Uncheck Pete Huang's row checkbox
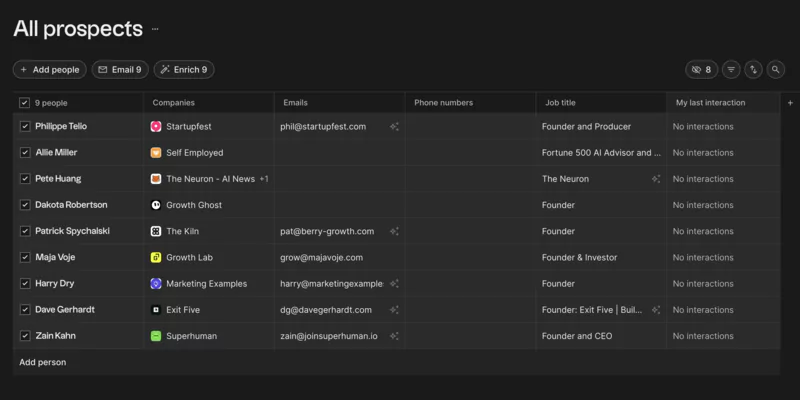800x400 pixels. [24, 179]
